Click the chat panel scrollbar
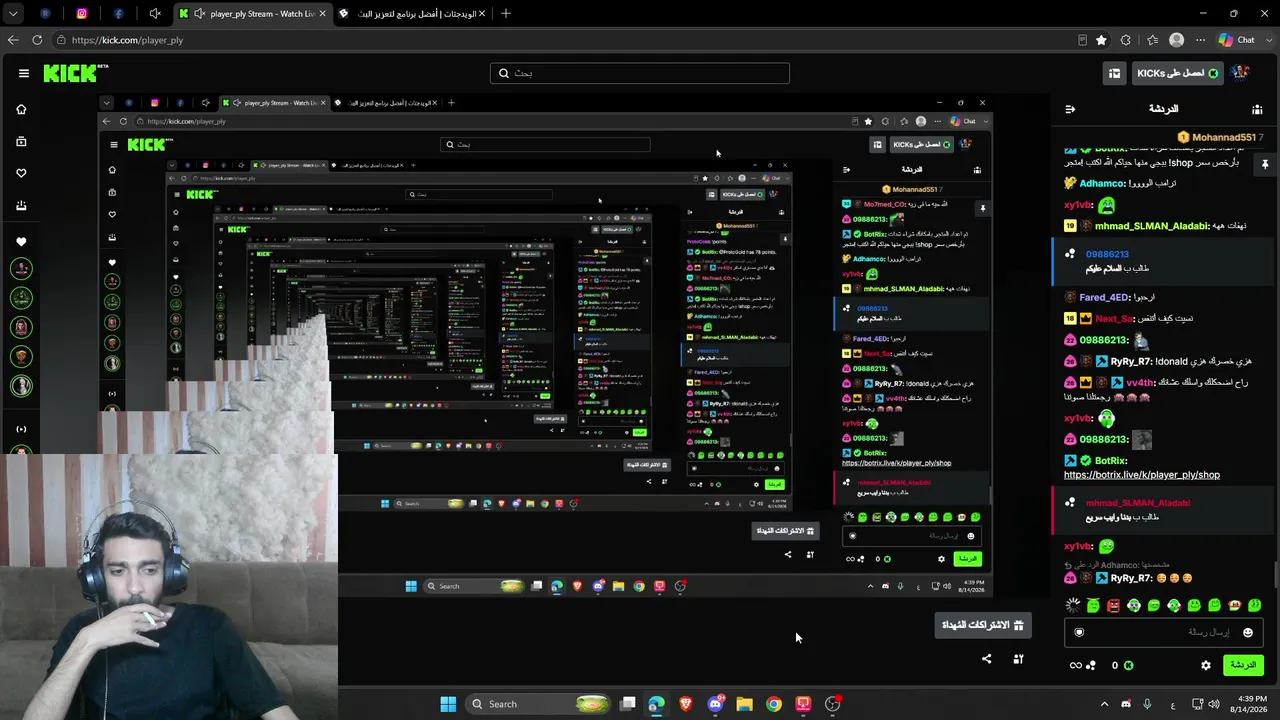This screenshot has height=720, width=1280. 1275,576
